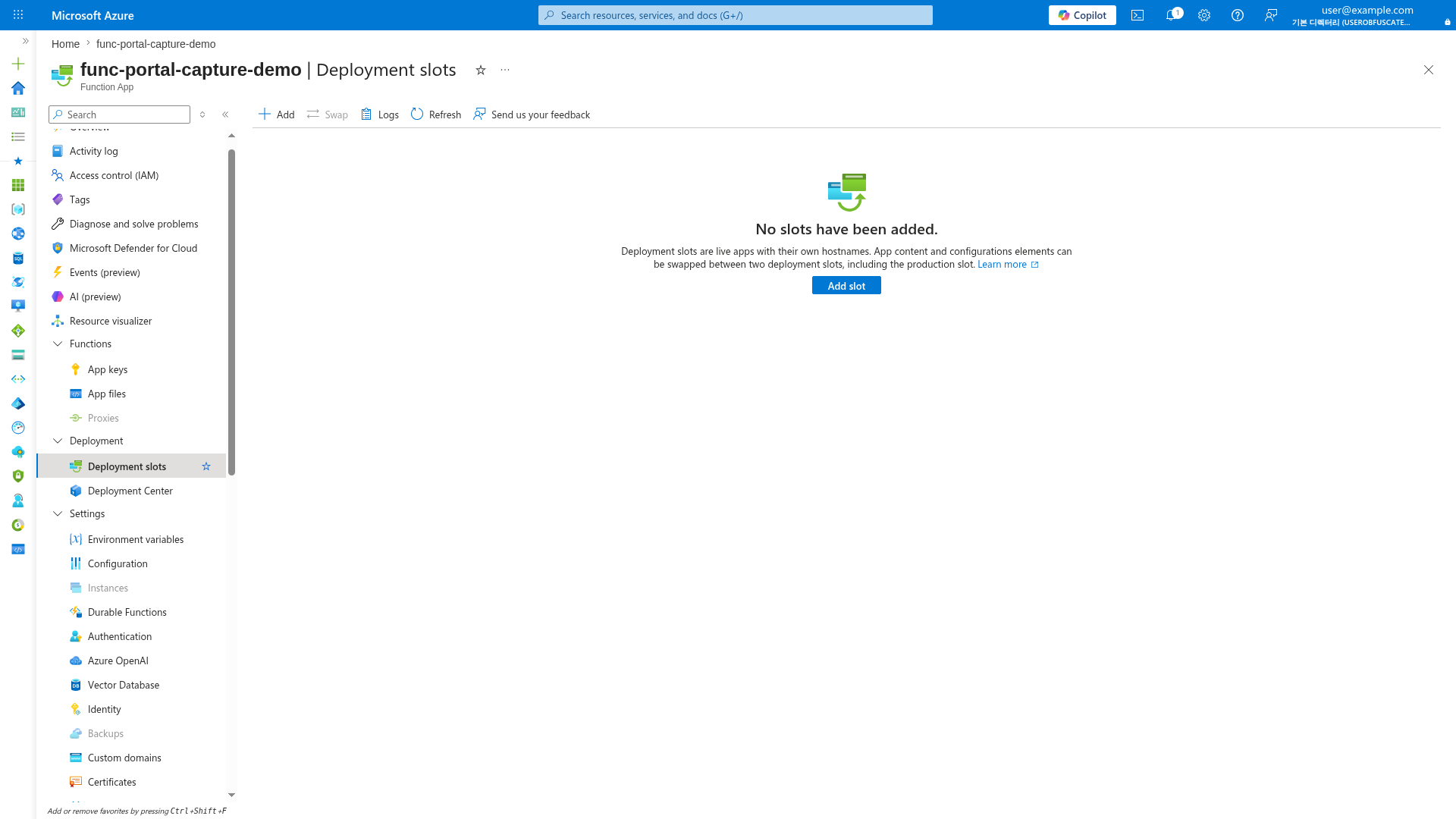Refresh the deployment slots list
1456x819 pixels.
pos(436,115)
